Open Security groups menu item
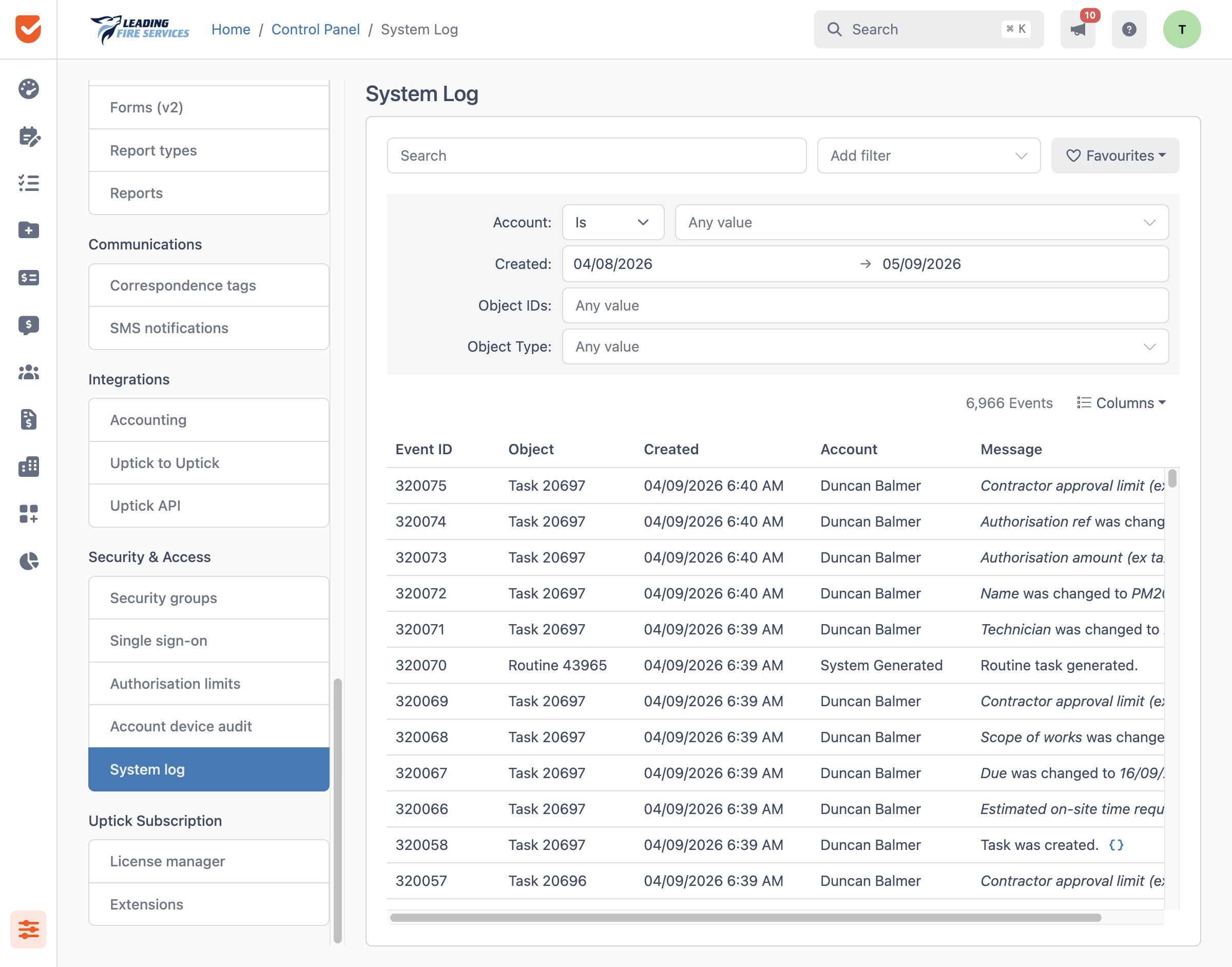 (209, 598)
